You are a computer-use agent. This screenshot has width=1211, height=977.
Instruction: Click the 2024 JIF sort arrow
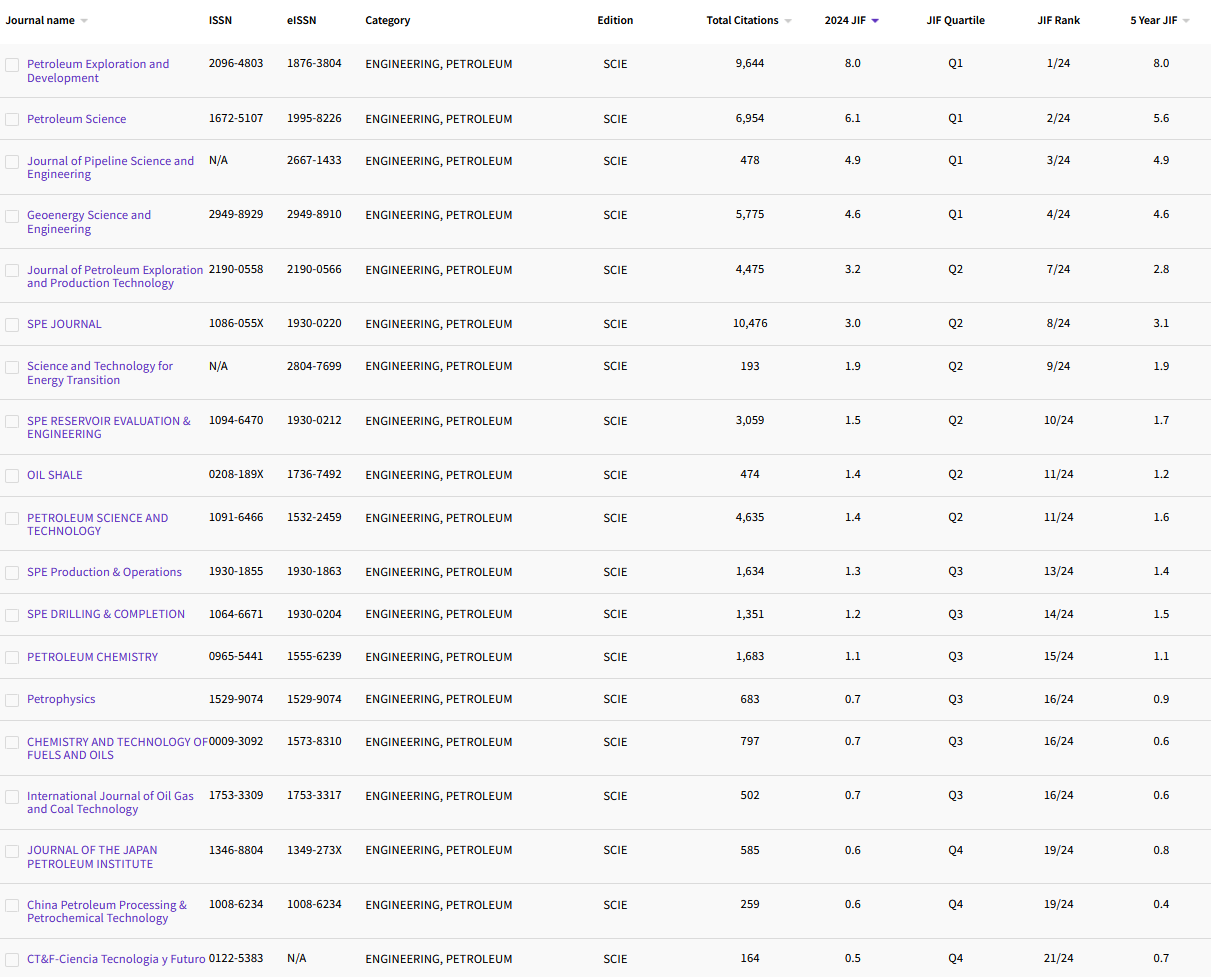coord(875,21)
